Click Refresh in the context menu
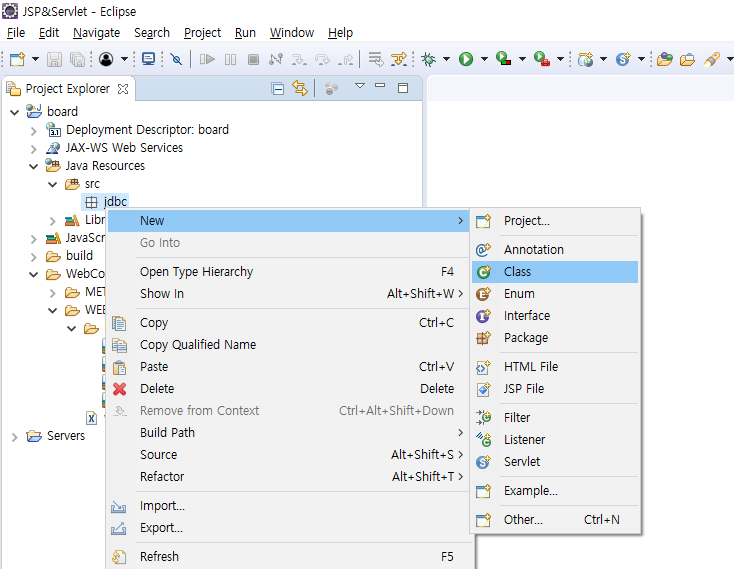734x569 pixels. tap(288, 557)
